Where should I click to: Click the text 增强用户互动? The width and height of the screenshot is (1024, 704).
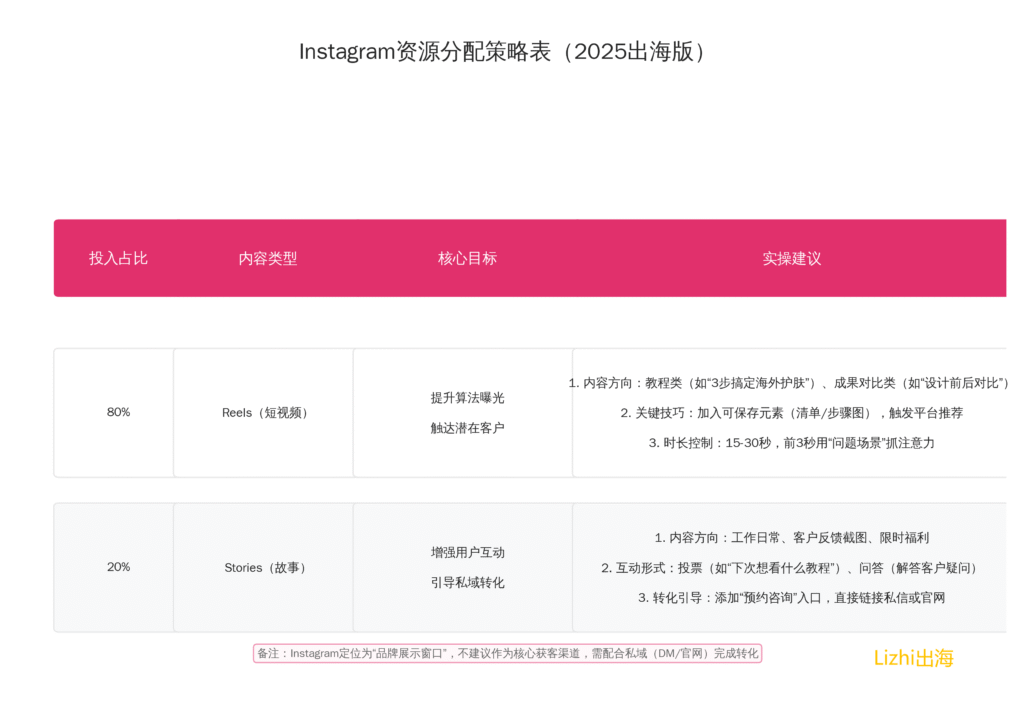[x=467, y=552]
